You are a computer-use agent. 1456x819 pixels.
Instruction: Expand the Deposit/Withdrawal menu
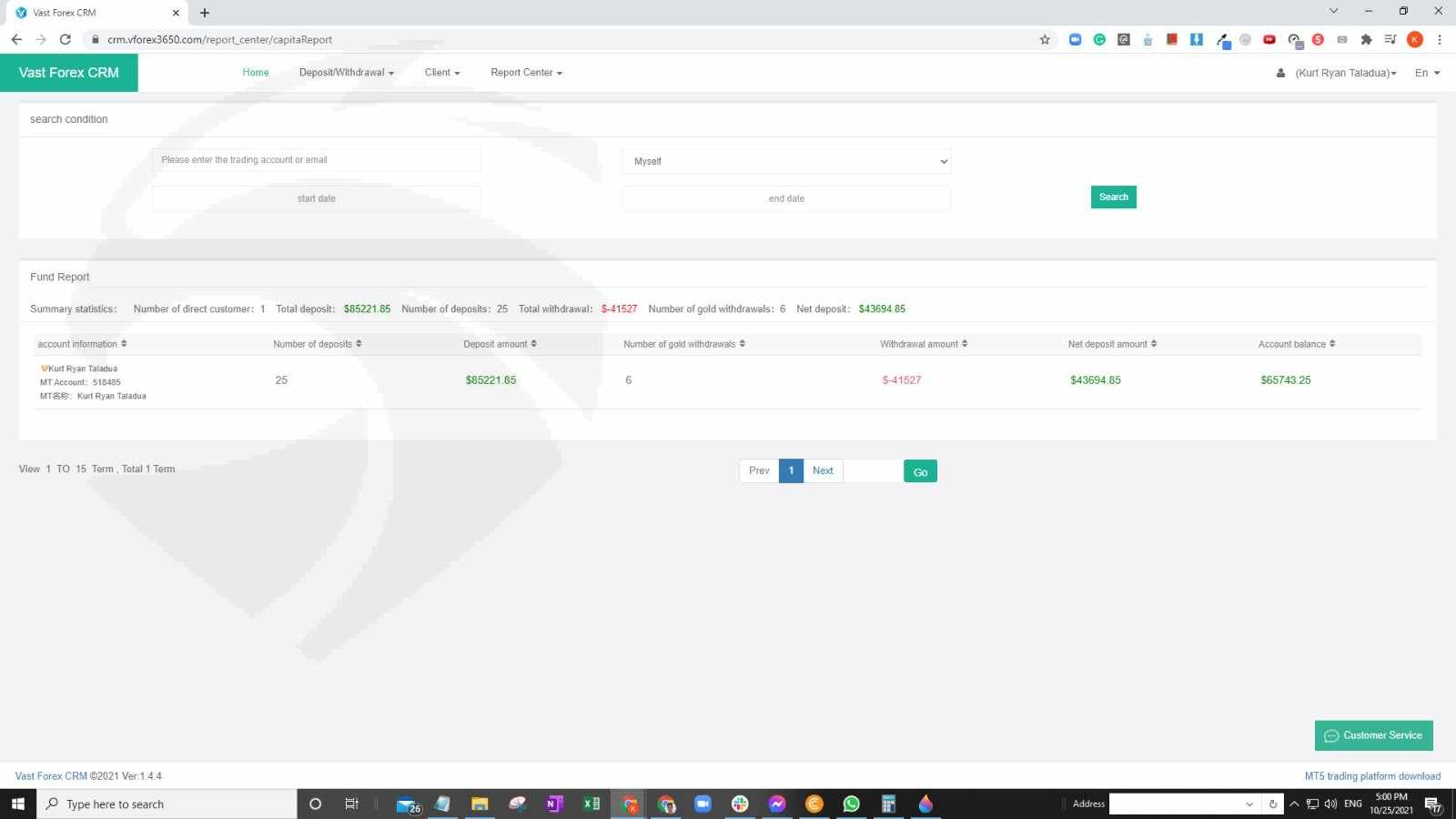point(347,73)
